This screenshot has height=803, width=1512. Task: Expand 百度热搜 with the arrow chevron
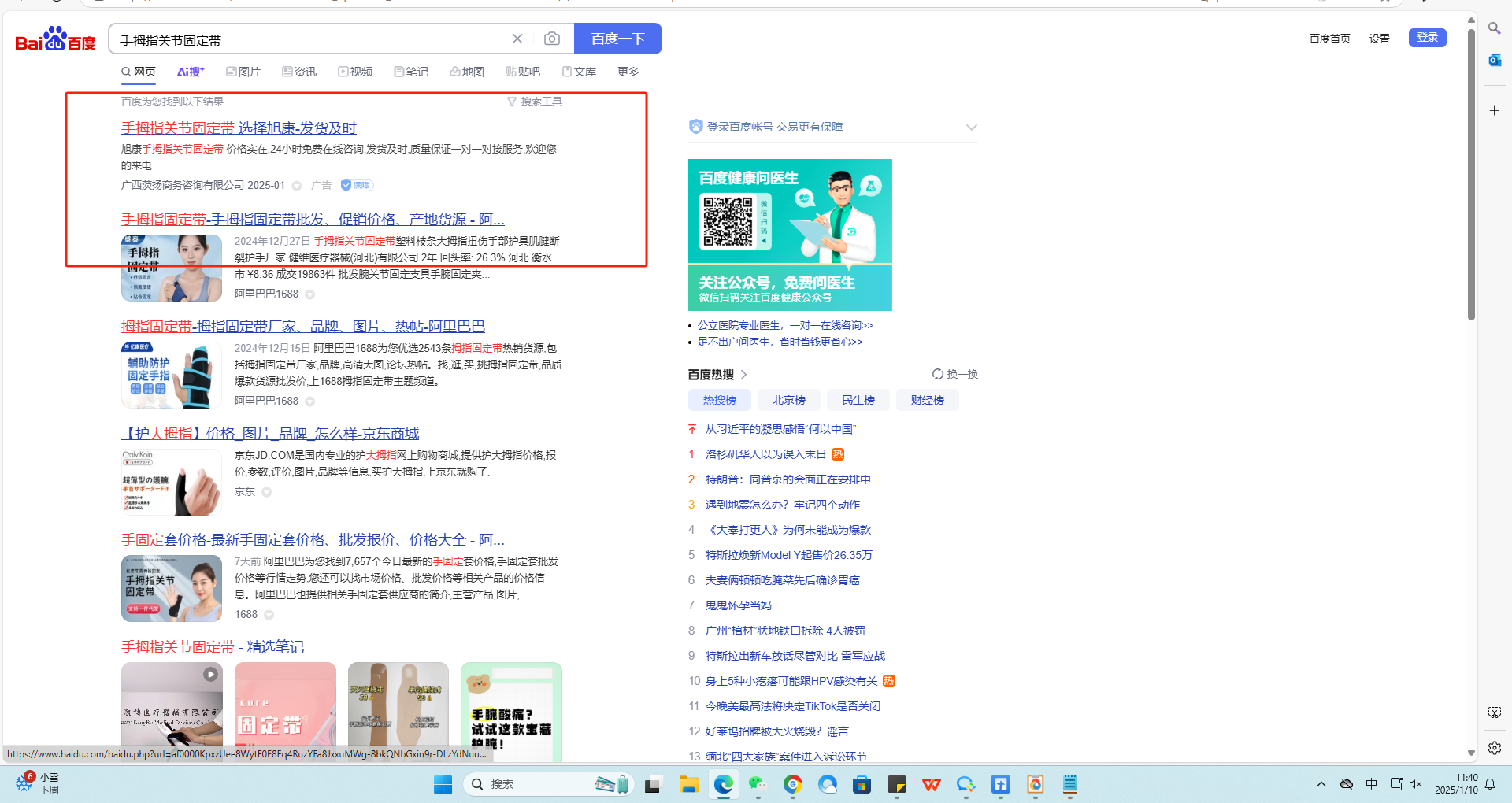click(x=743, y=375)
